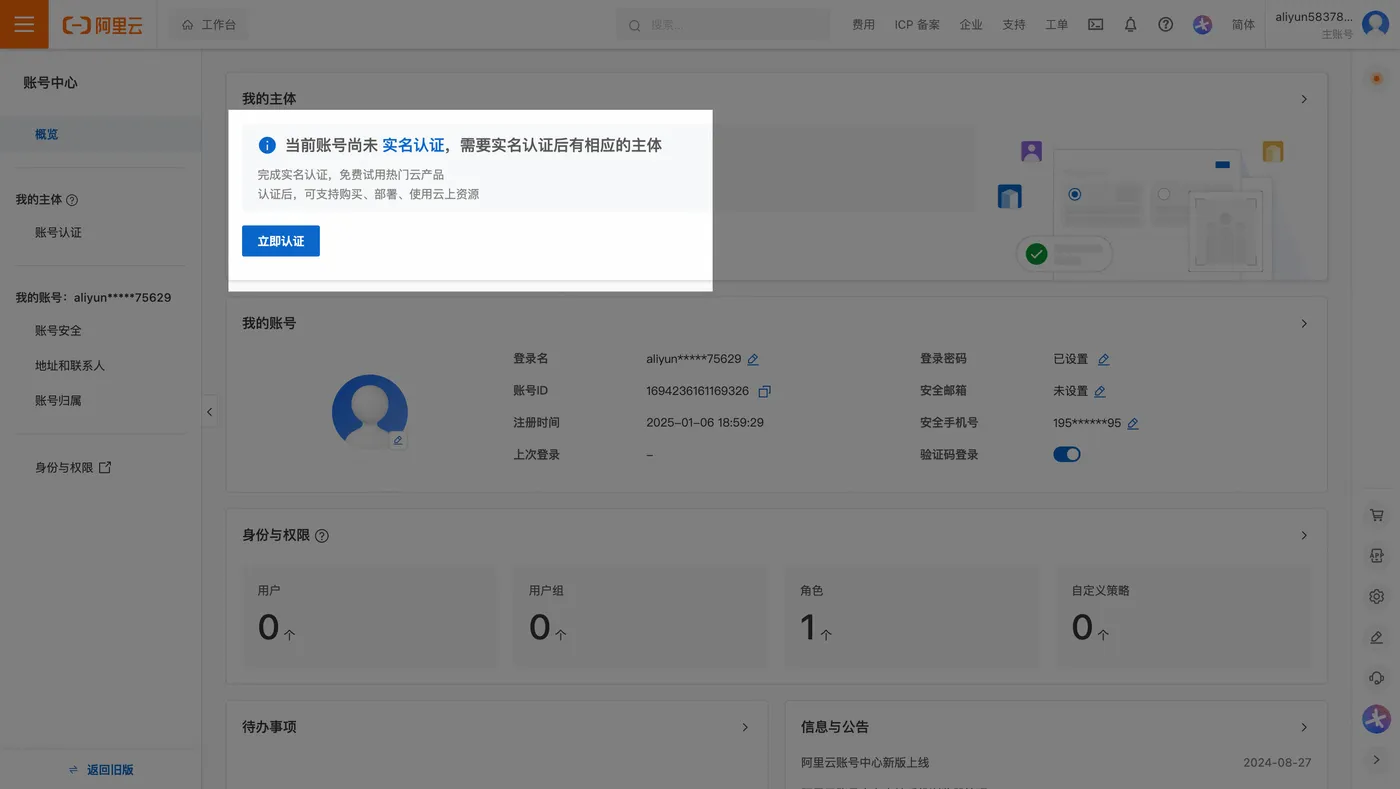Screen dimensions: 1400x789
Task: Click the purple star AI assistant icon in header
Action: pos(1203,25)
